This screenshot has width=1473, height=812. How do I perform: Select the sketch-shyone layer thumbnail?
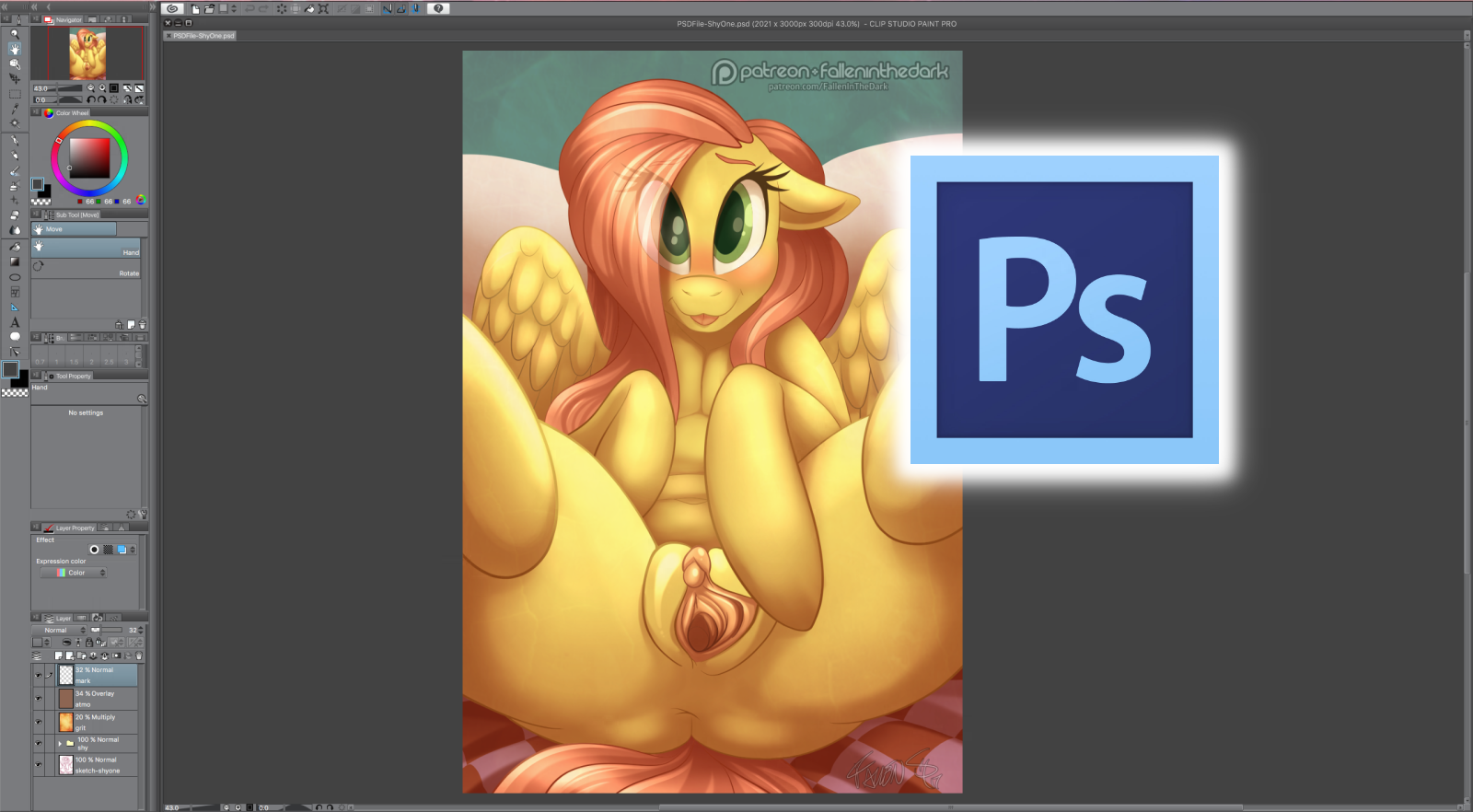(66, 764)
